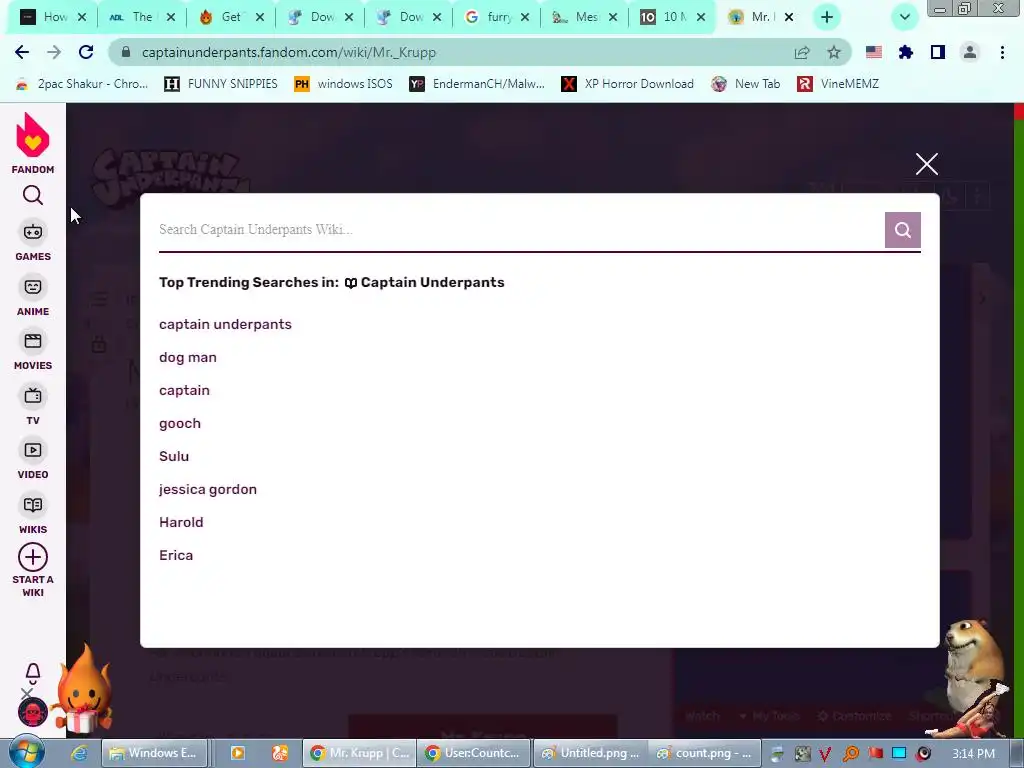Open the Video section in sidebar
The image size is (1024, 768).
[33, 460]
